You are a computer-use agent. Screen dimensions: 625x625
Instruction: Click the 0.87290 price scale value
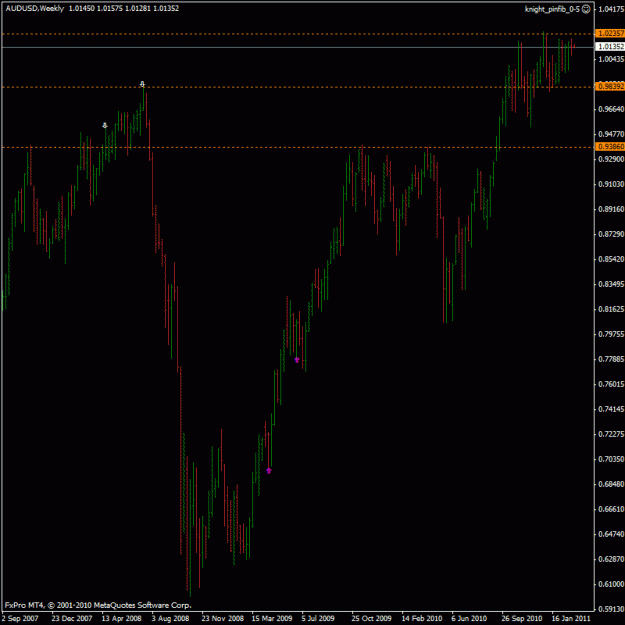coord(611,234)
